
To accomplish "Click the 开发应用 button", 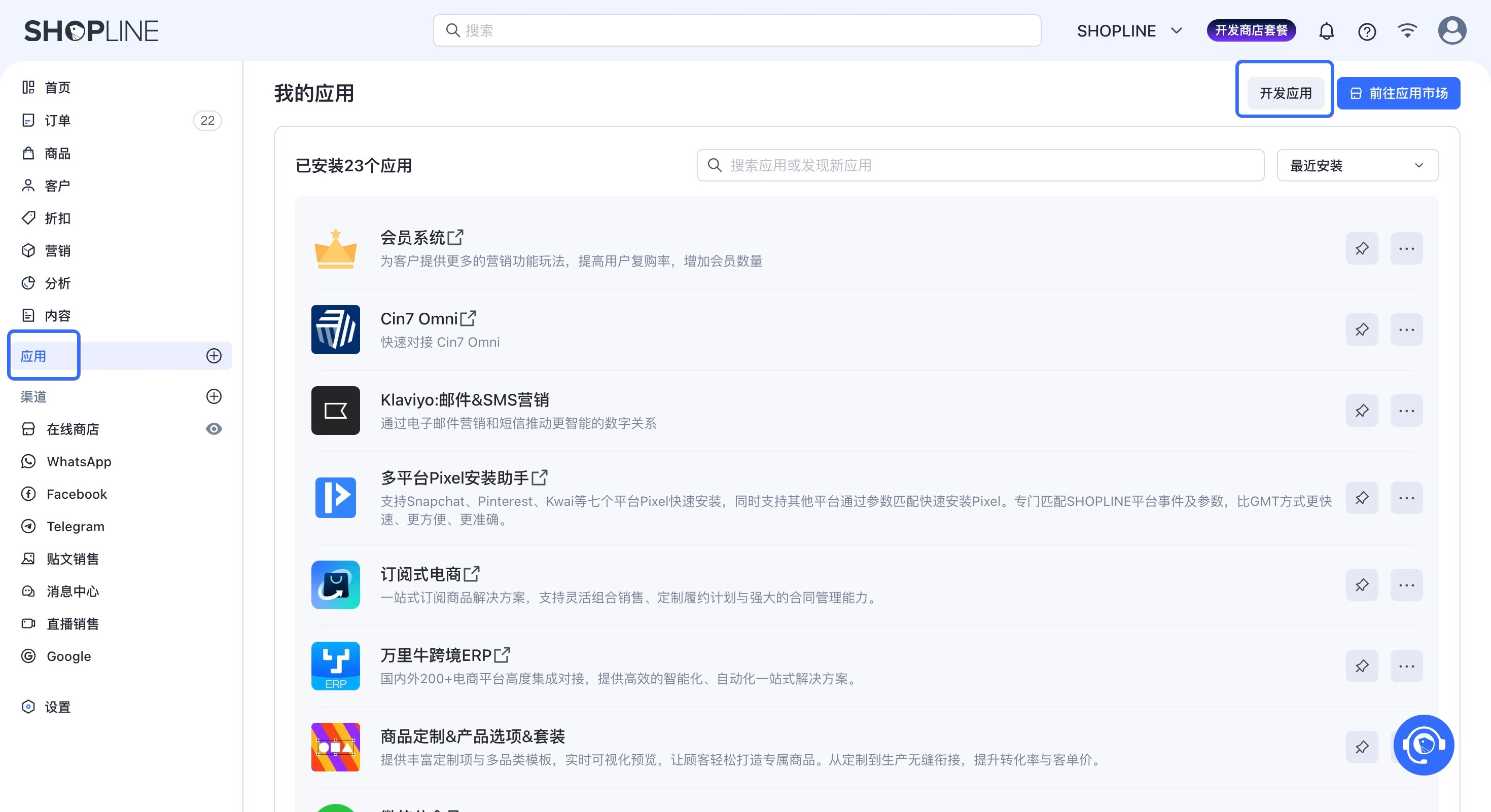I will pyautogui.click(x=1285, y=93).
